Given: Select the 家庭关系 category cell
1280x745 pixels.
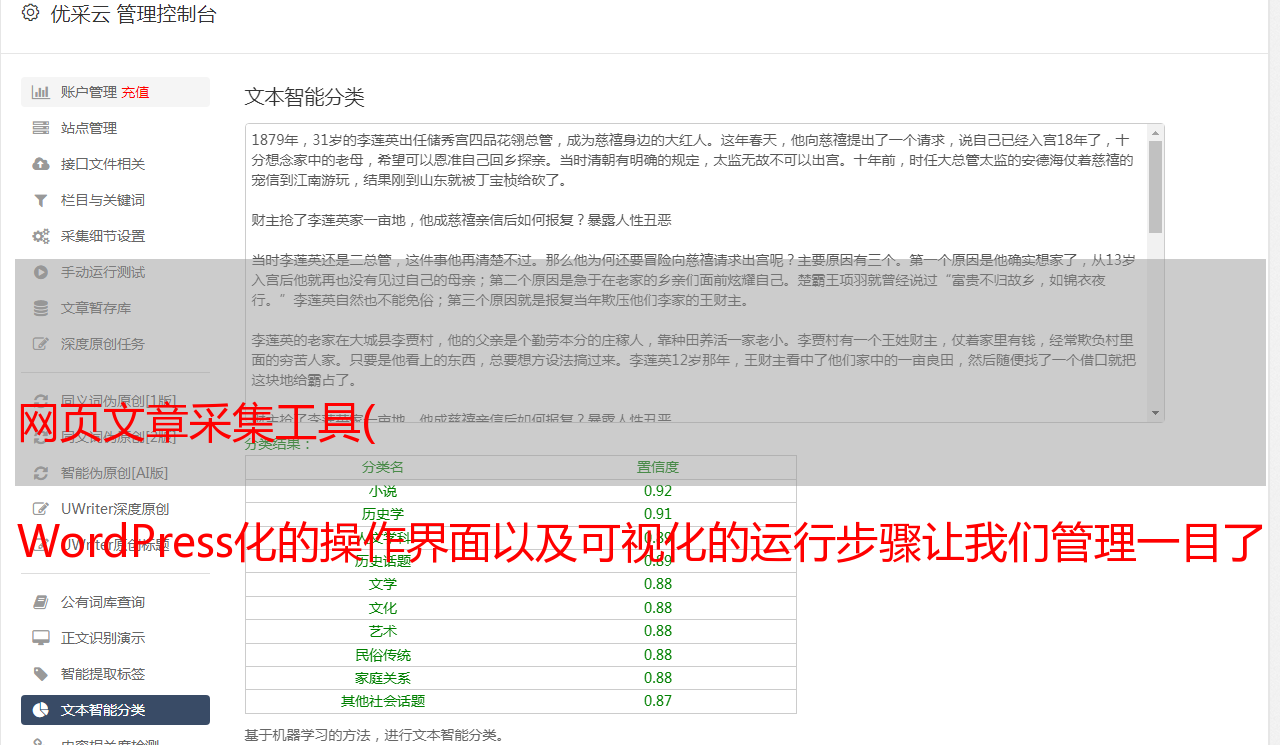Looking at the screenshot, I should click(x=383, y=678).
